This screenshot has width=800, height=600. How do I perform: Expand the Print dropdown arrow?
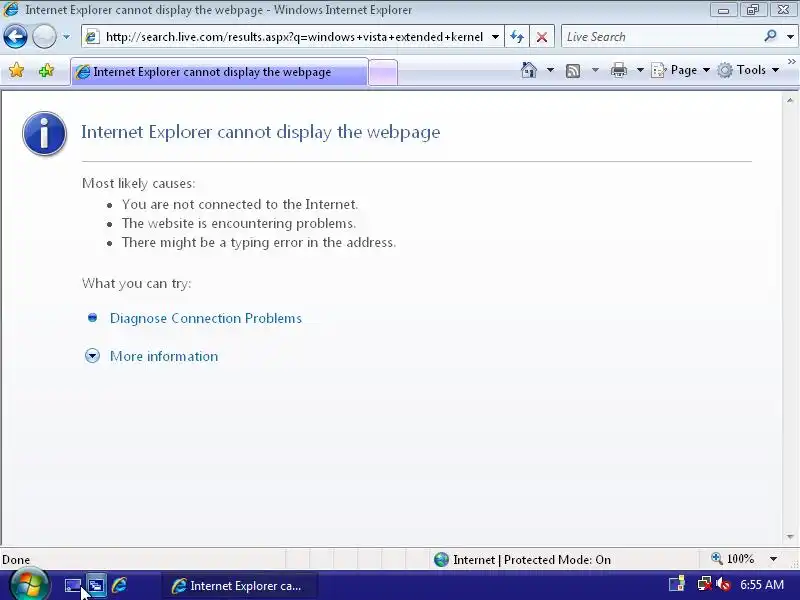point(640,70)
